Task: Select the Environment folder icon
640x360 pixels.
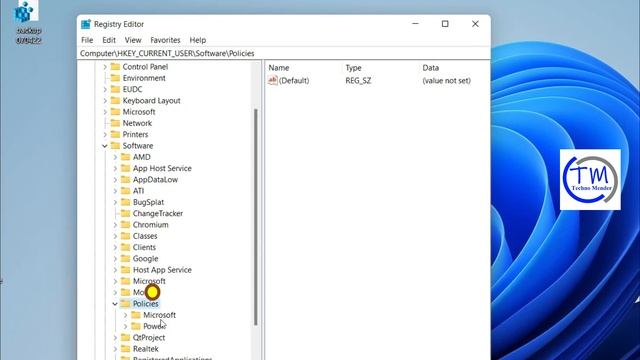Action: tap(116, 78)
